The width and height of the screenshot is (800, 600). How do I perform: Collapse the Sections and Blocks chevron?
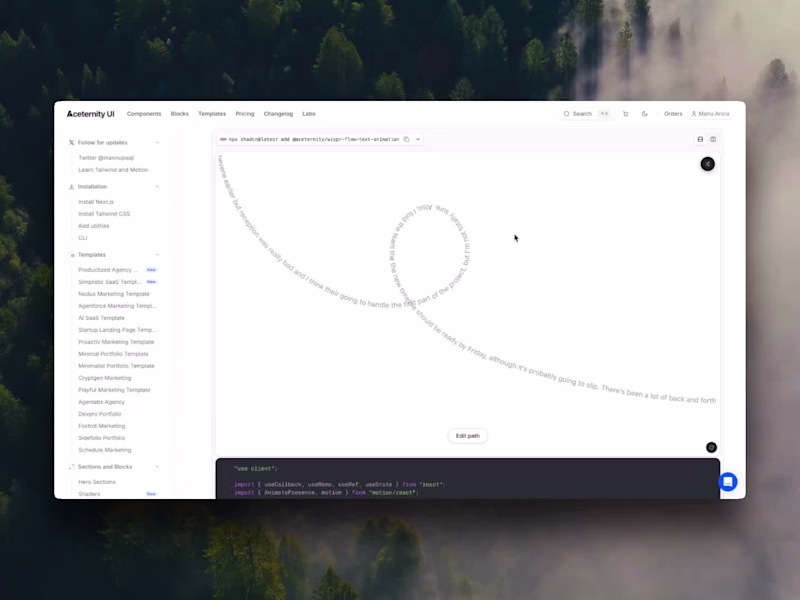pyautogui.click(x=157, y=467)
